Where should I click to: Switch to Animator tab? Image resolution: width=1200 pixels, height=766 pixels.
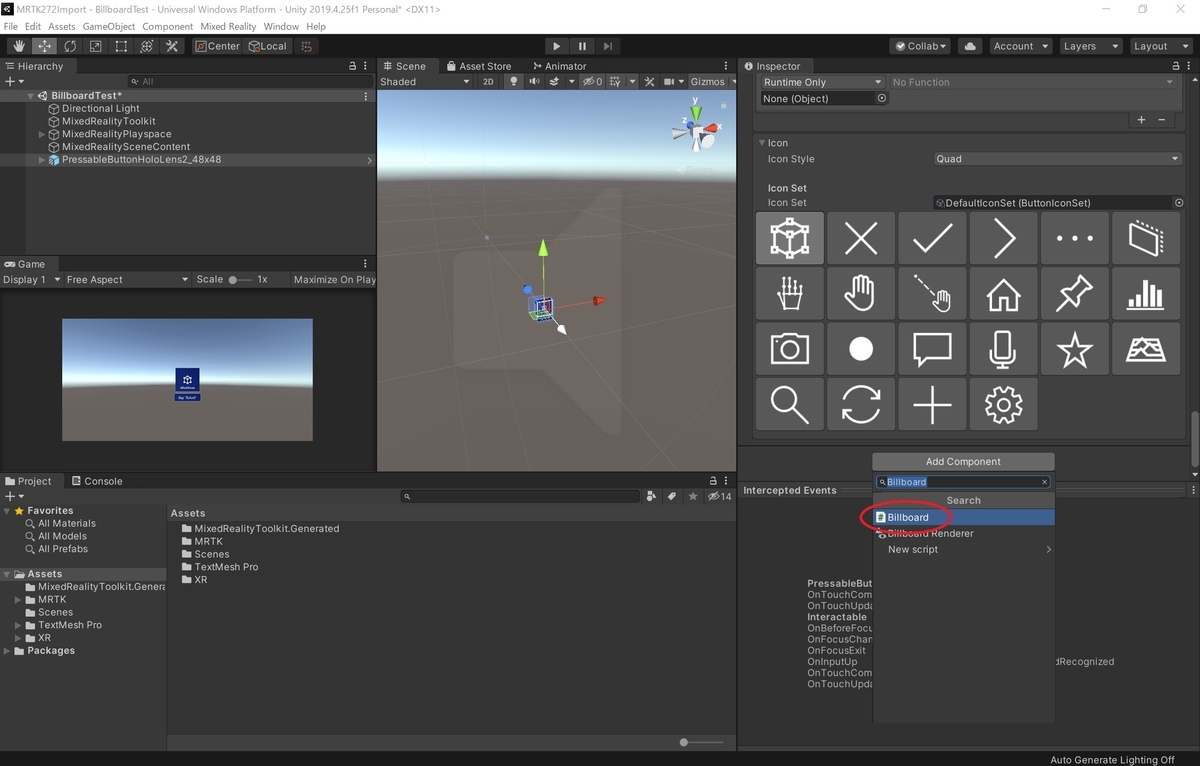click(558, 66)
